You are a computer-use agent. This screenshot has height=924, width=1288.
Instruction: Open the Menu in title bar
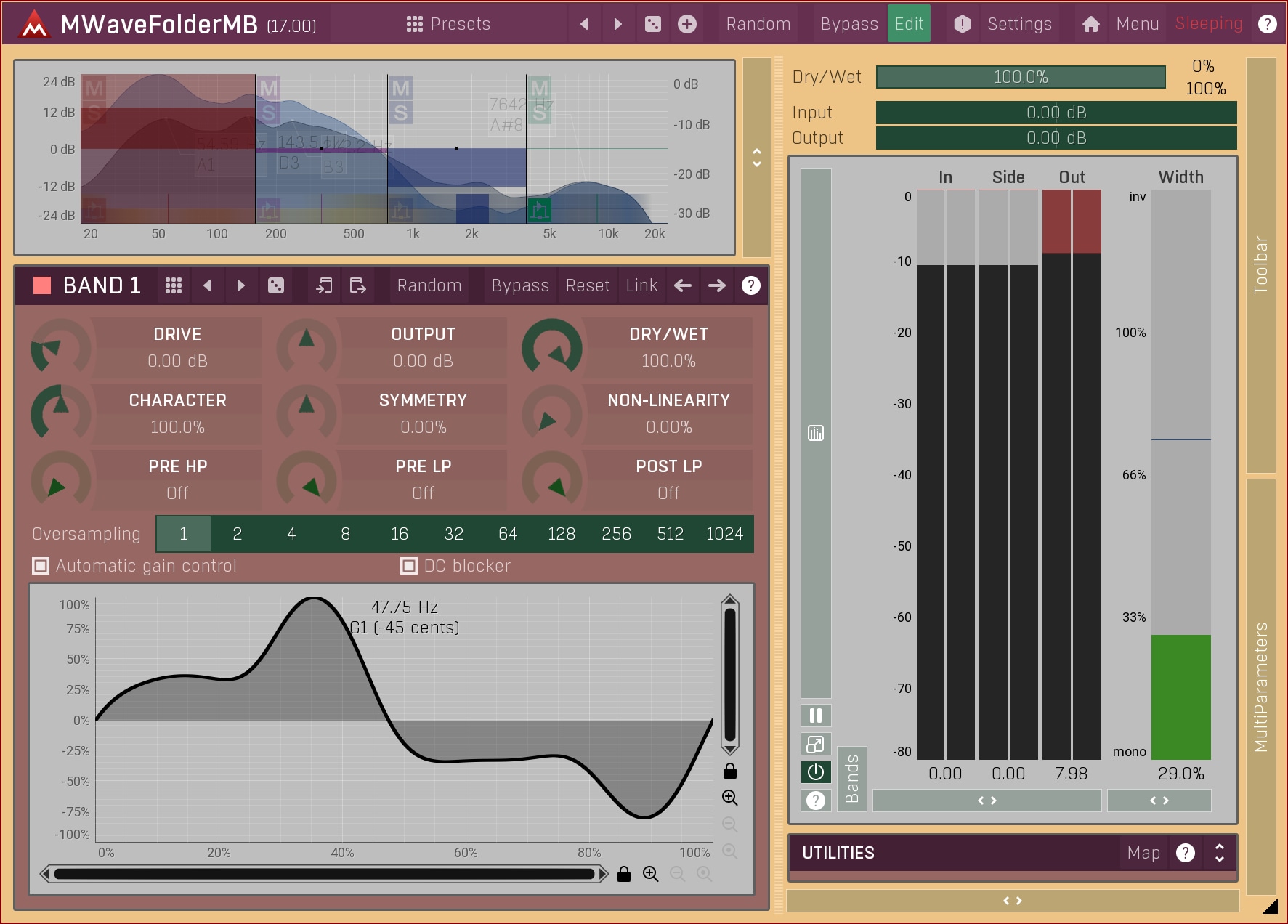coord(1137,24)
